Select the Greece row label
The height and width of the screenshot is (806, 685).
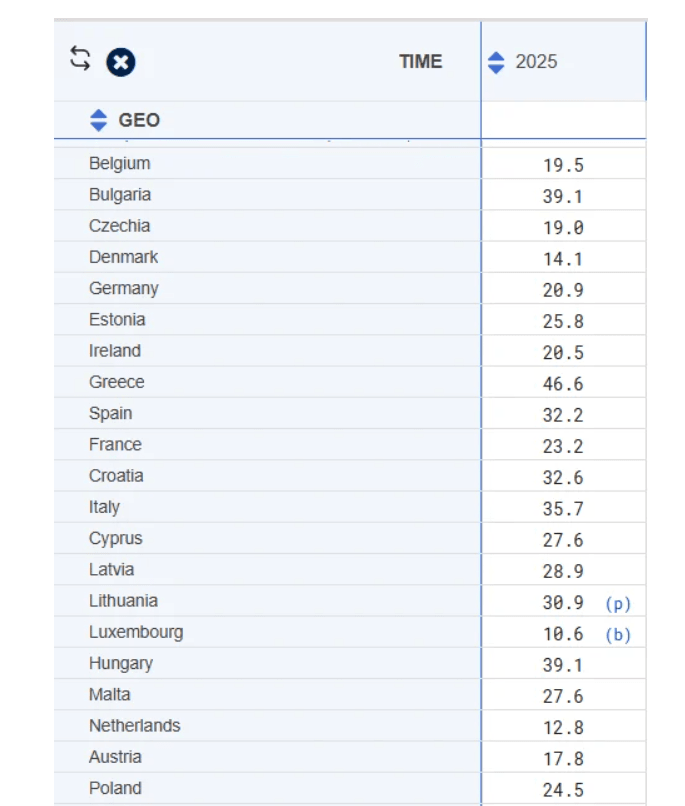[x=117, y=382]
